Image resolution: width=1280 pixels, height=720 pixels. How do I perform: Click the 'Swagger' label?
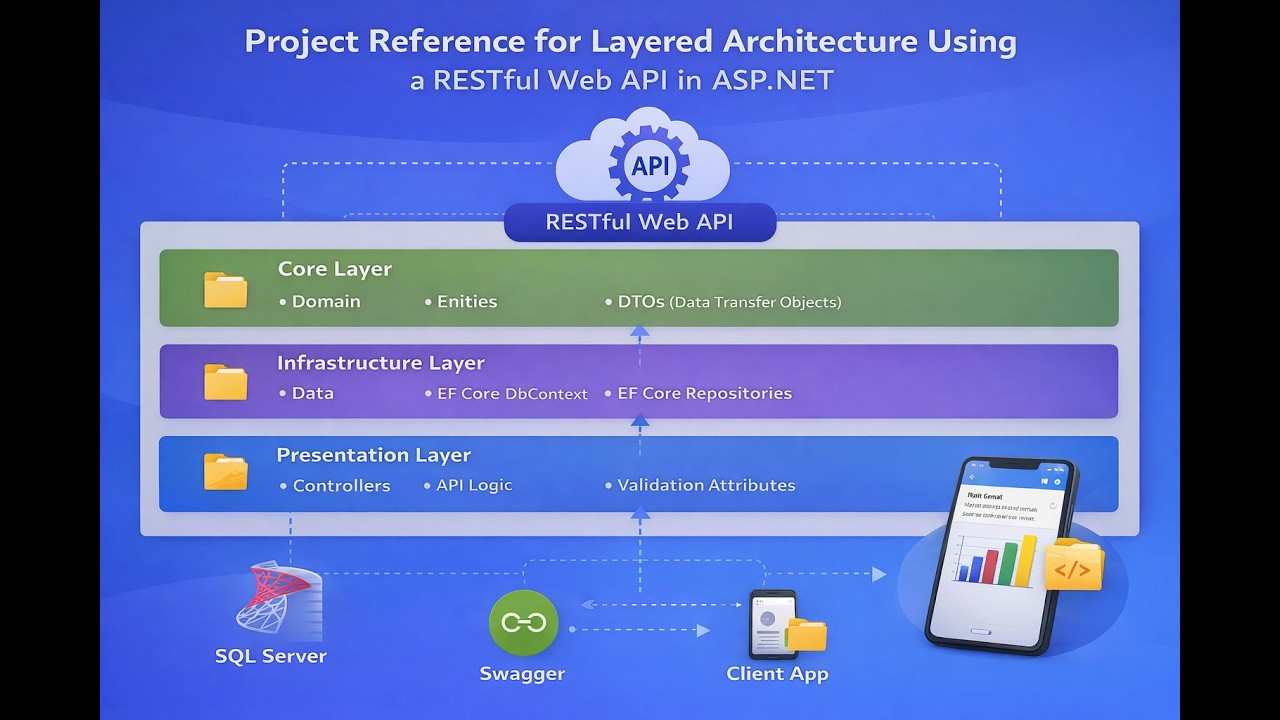tap(522, 674)
